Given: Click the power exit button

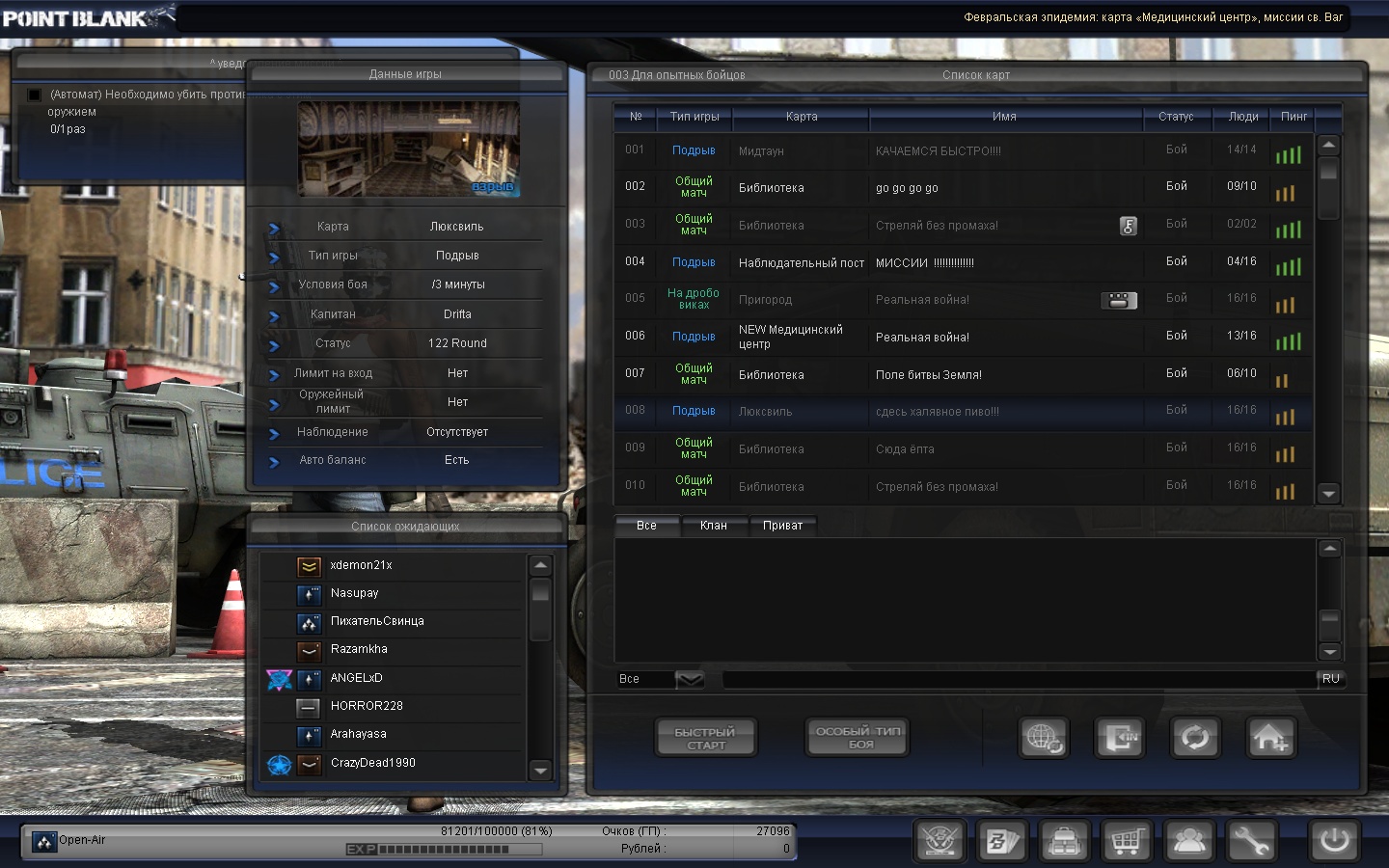Looking at the screenshot, I should coord(1334,841).
